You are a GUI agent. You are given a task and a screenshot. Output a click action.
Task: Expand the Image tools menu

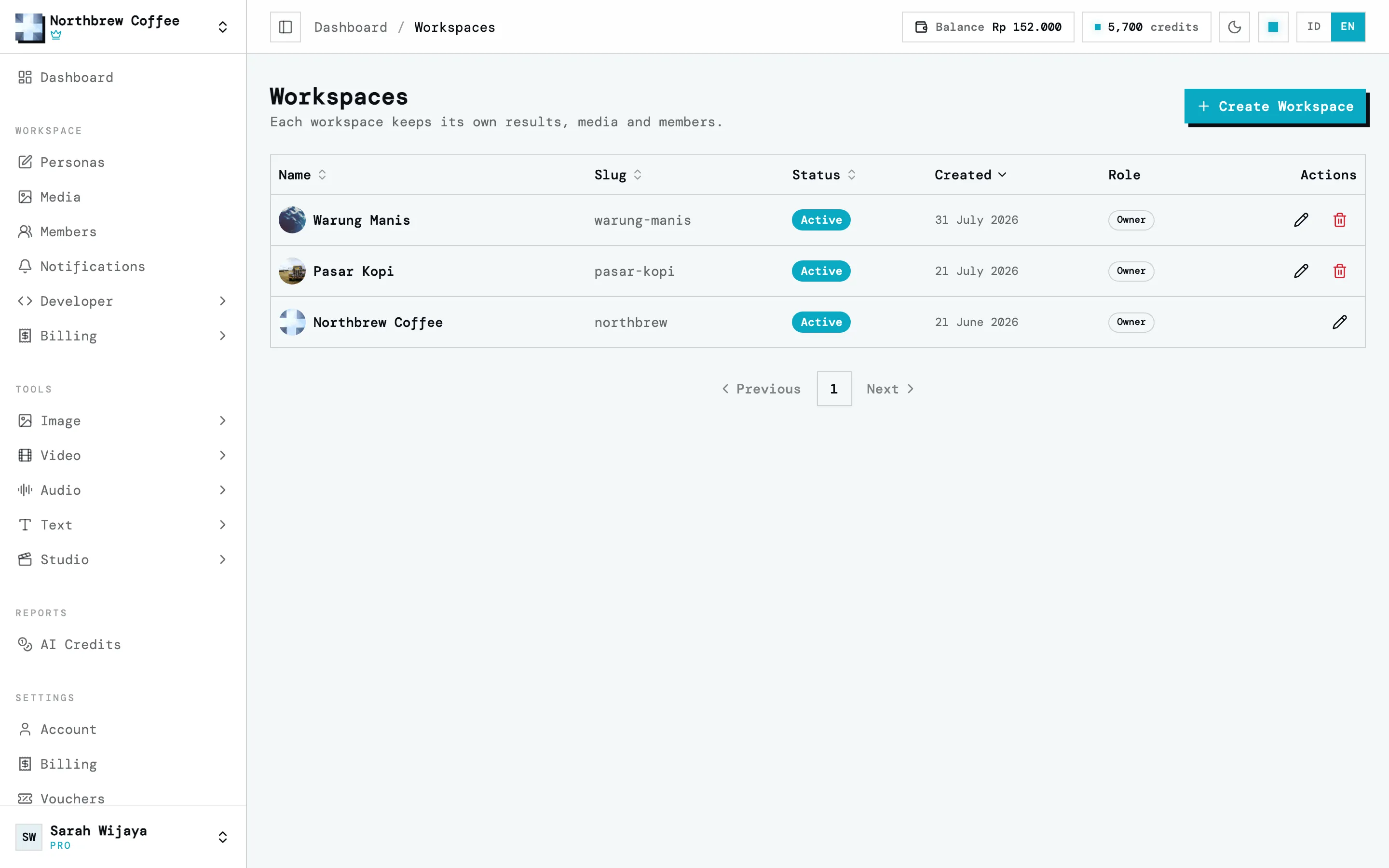[123, 421]
